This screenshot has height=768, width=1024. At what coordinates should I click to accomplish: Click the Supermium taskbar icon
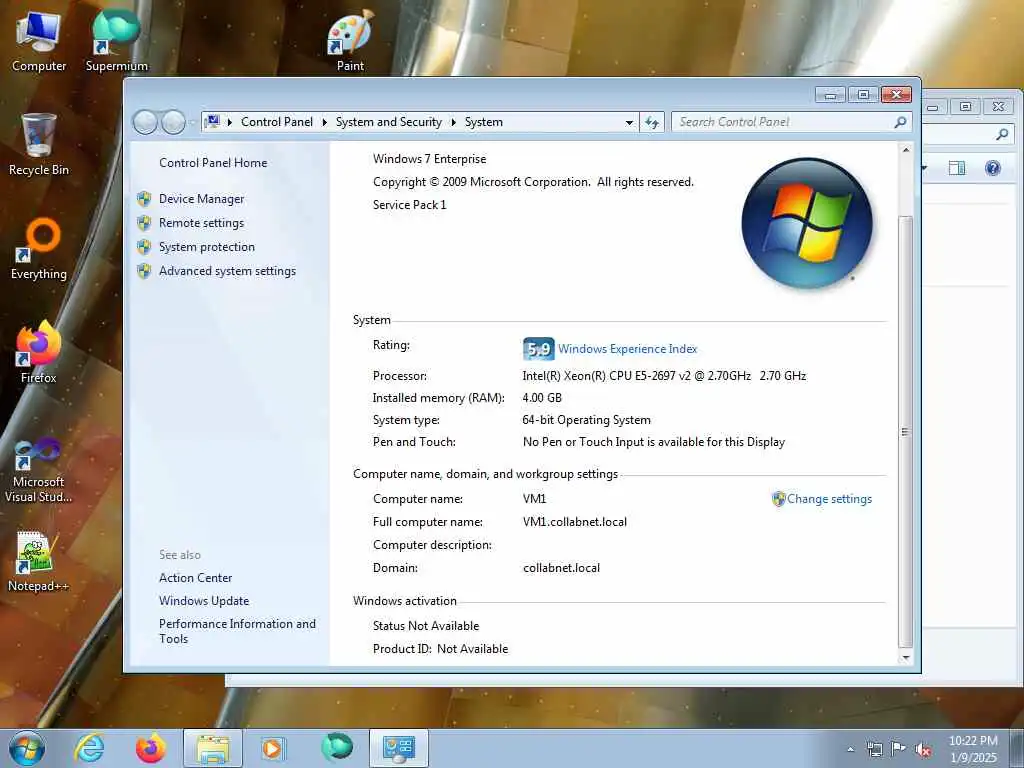[336, 748]
